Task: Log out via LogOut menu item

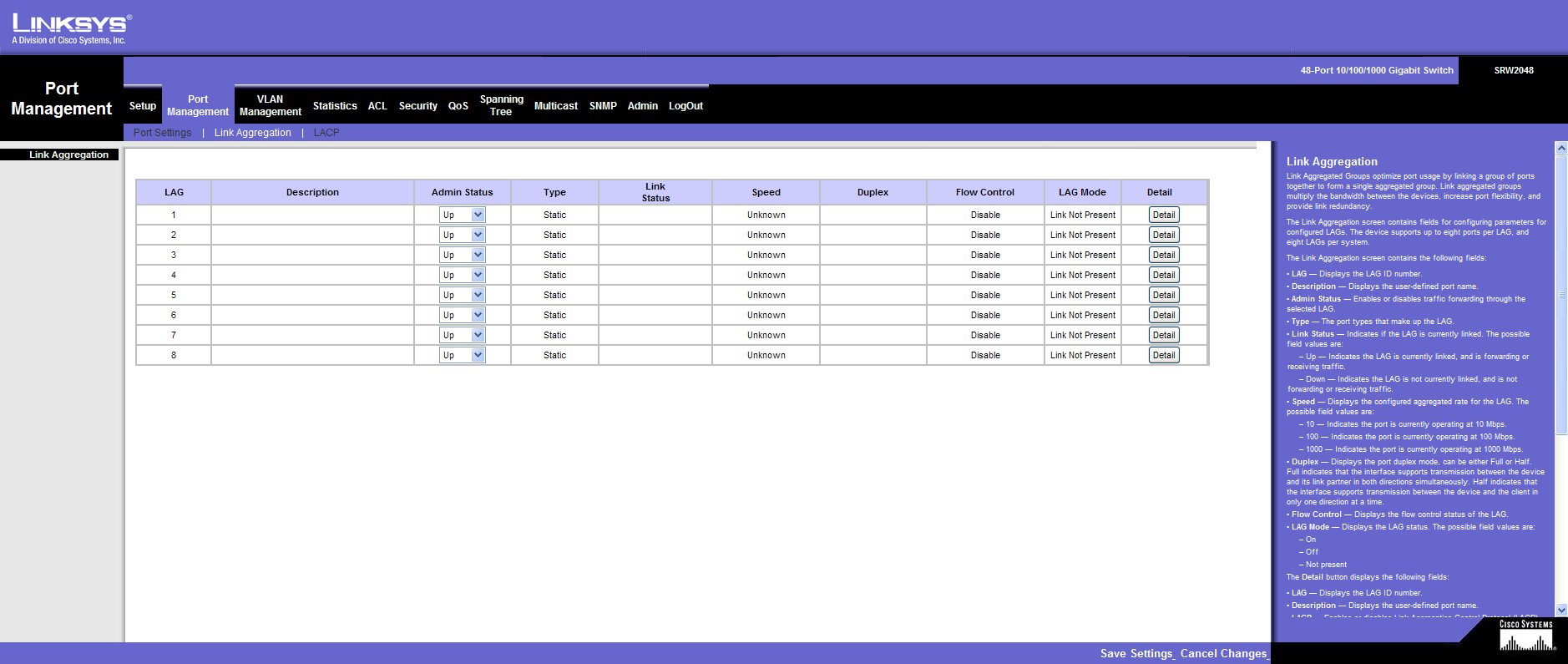Action: 685,106
